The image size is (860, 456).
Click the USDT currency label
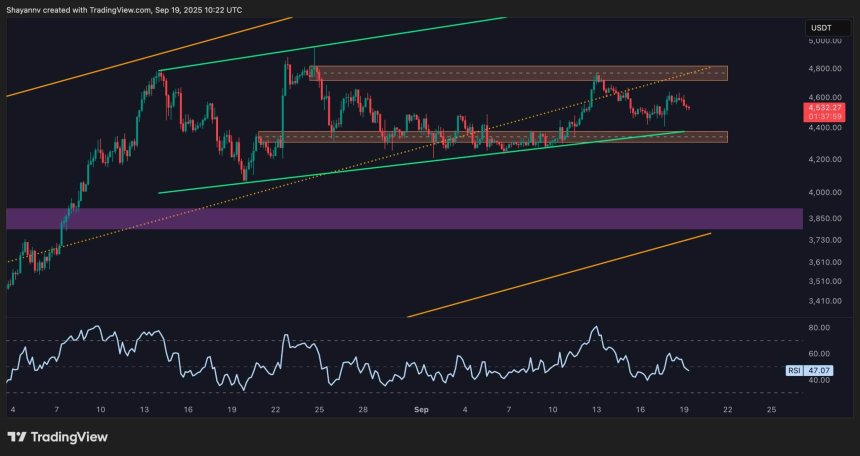[x=819, y=27]
